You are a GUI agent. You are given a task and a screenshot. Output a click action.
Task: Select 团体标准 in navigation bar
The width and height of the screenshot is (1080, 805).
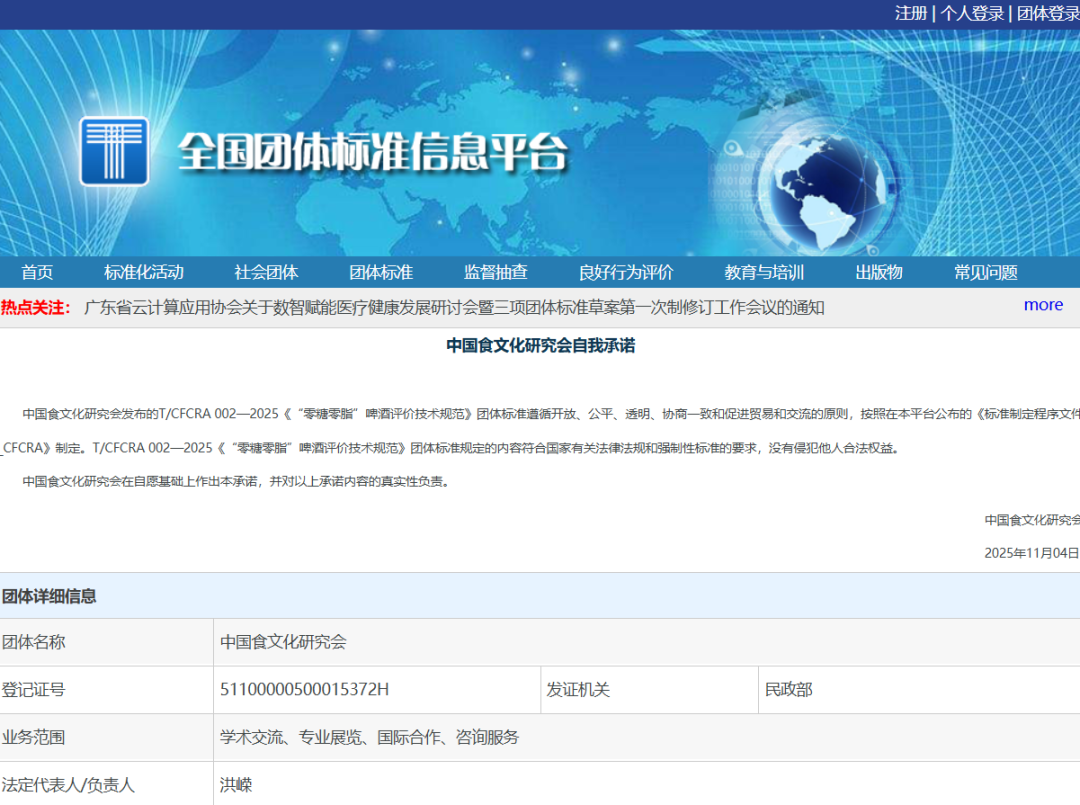click(381, 272)
